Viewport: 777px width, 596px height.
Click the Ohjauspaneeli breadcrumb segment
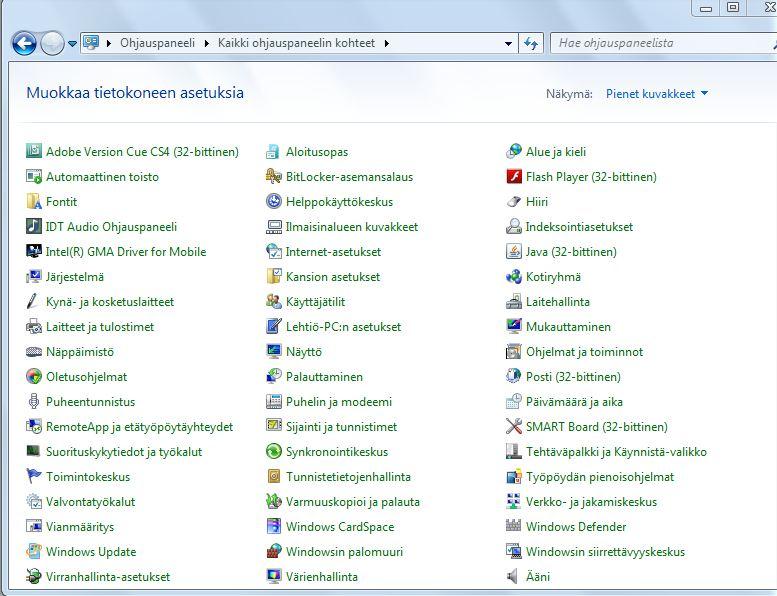pos(158,43)
